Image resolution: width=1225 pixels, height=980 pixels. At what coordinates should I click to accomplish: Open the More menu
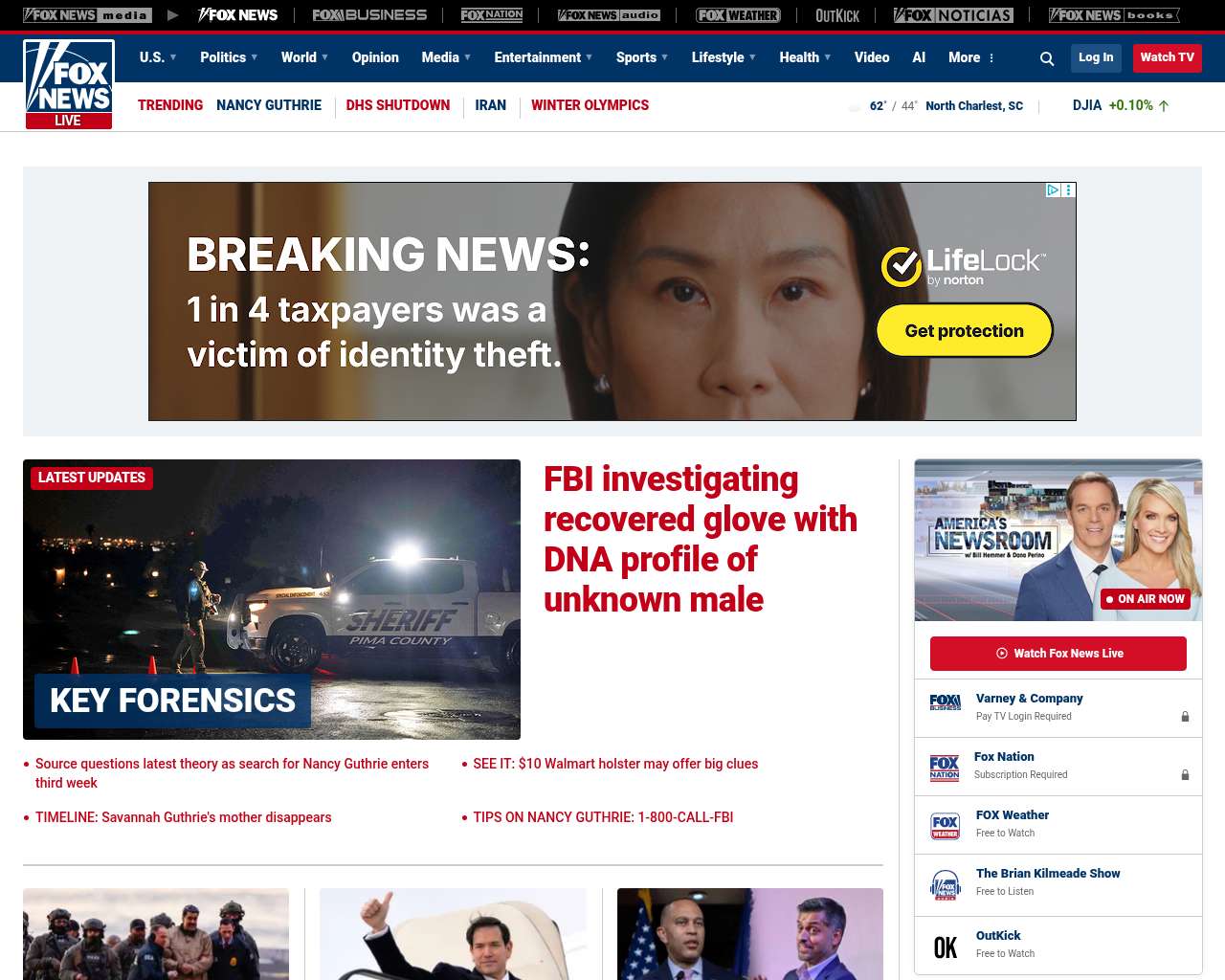click(x=971, y=57)
